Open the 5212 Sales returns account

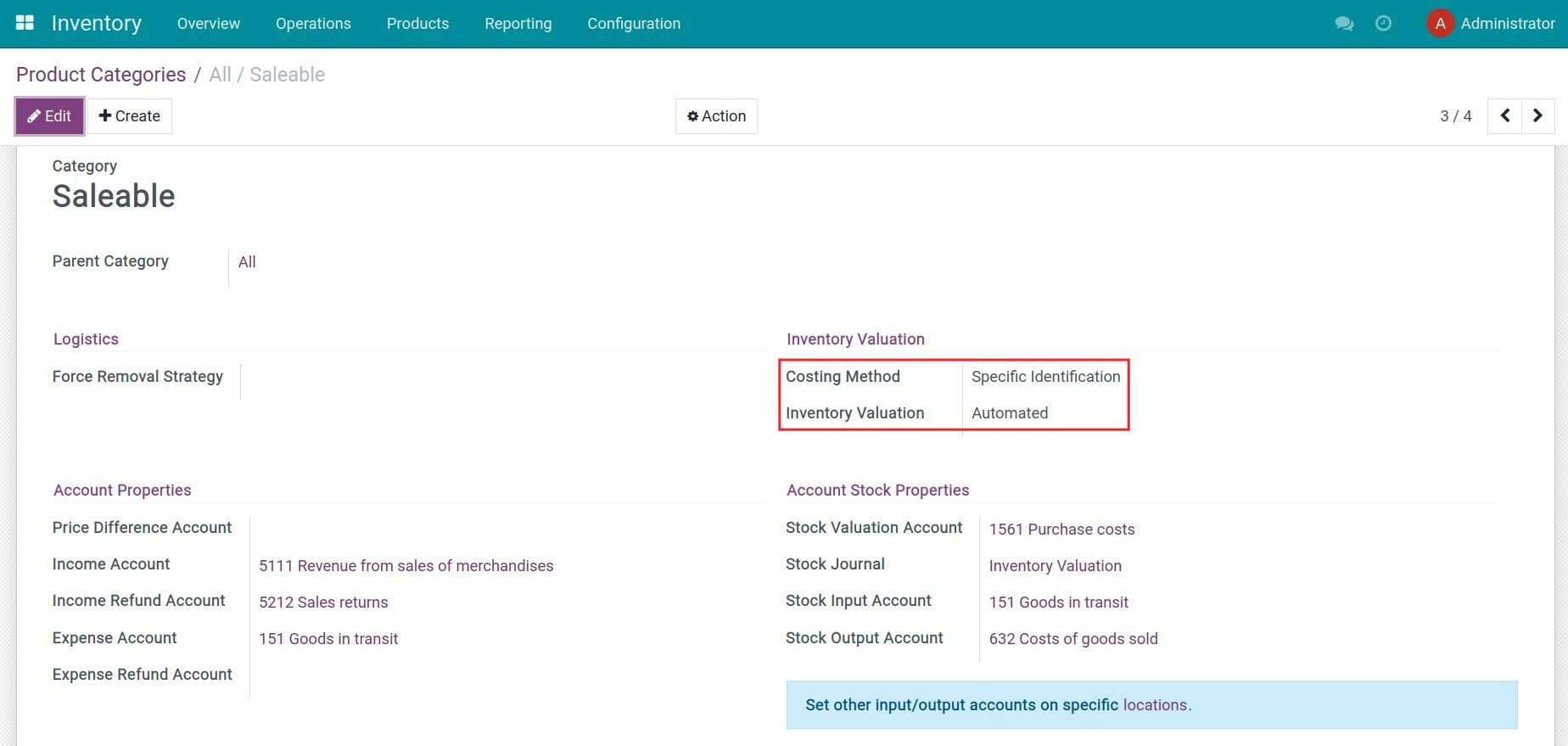(x=323, y=603)
